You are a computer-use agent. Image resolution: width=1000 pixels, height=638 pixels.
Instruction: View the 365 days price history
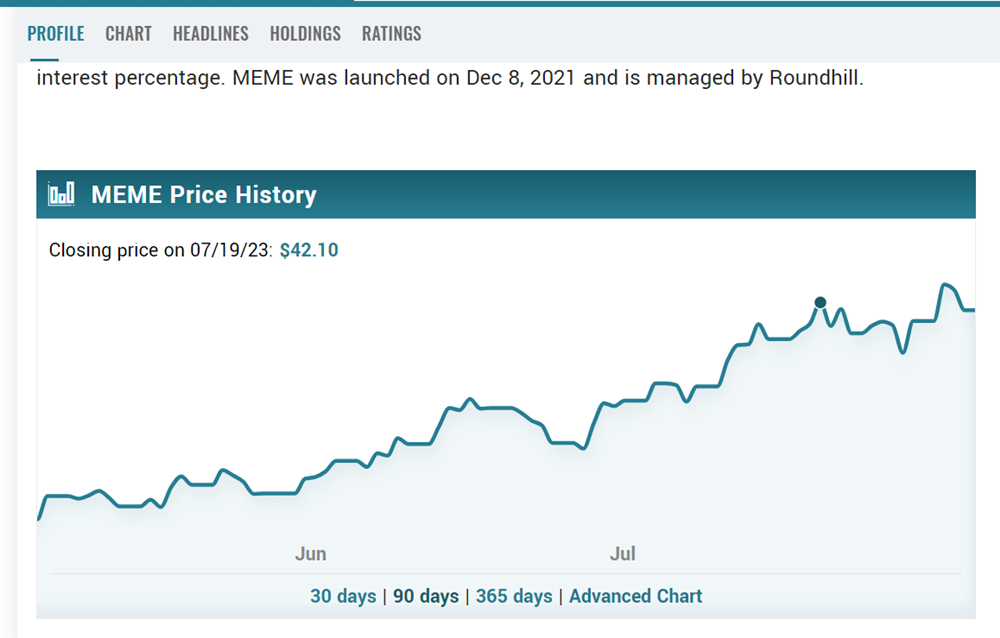(514, 596)
